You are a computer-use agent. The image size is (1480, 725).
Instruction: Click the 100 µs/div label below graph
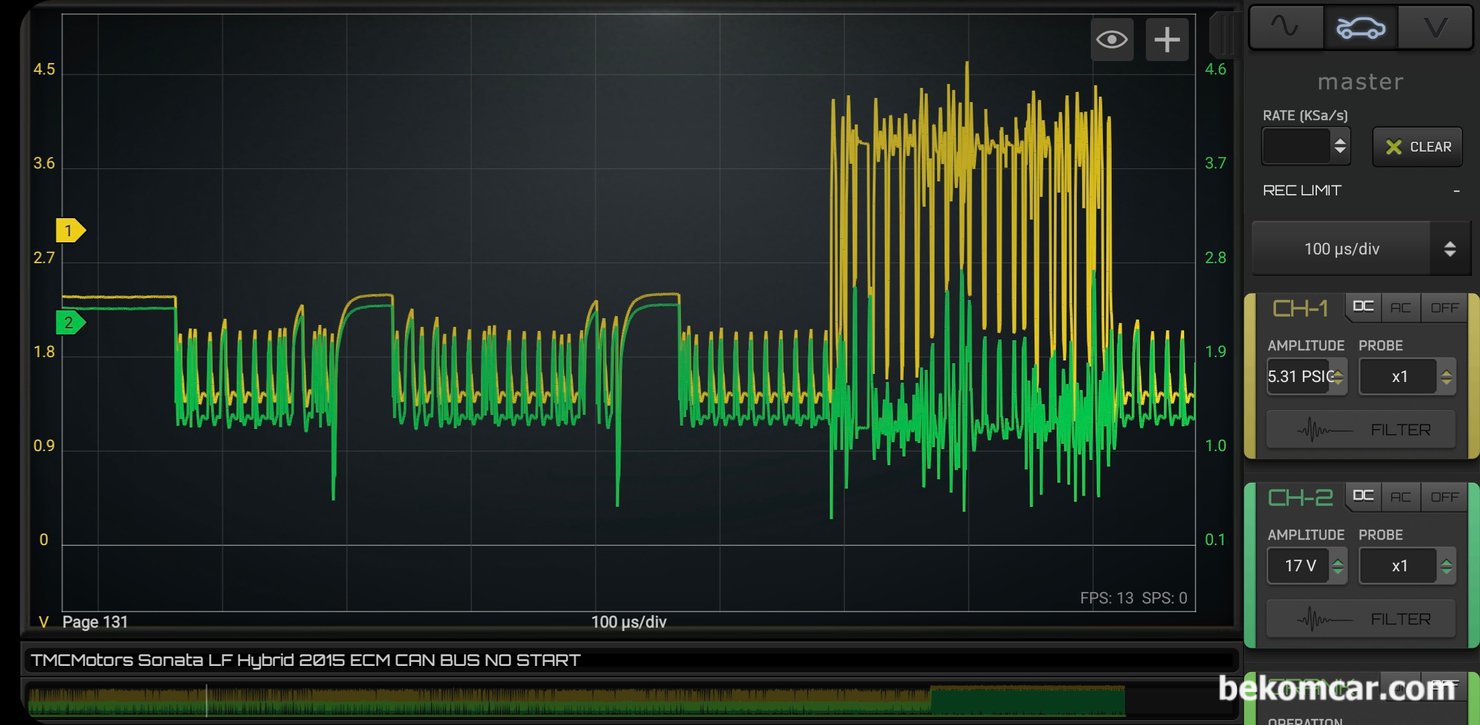click(x=629, y=622)
